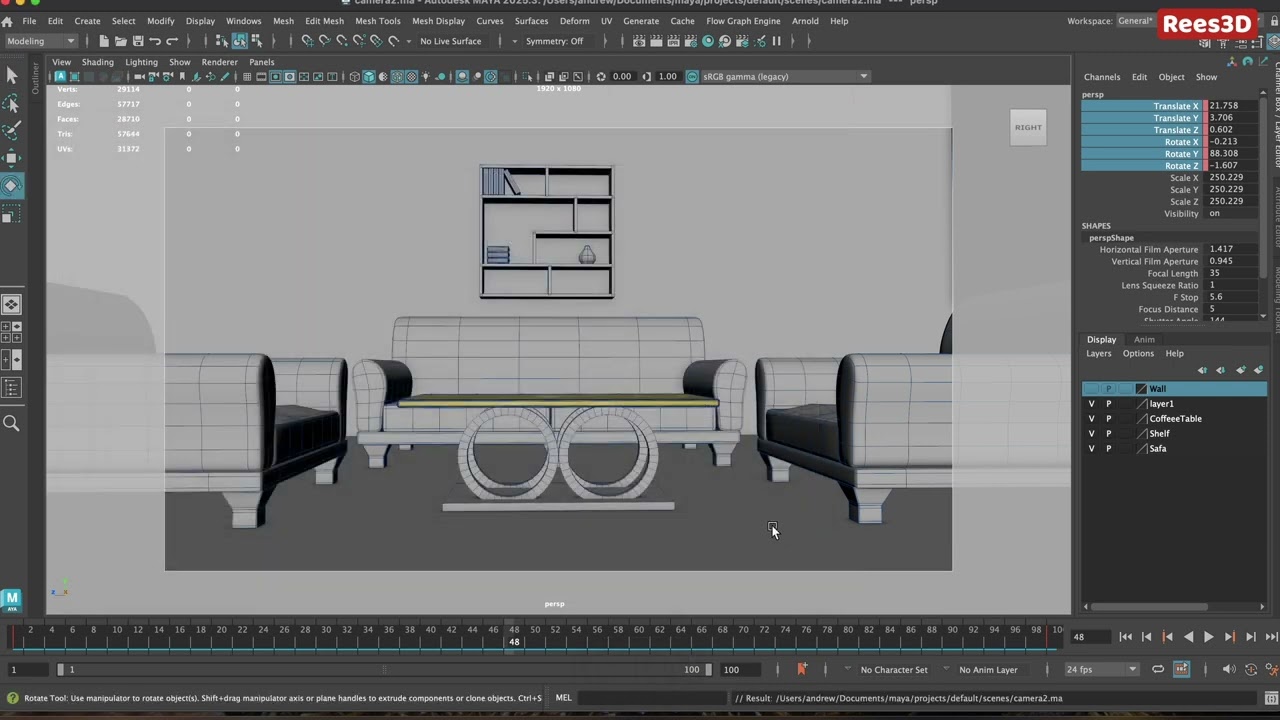Open the Workspace General dropdown
Screen dimensions: 1280x720
tap(1135, 21)
